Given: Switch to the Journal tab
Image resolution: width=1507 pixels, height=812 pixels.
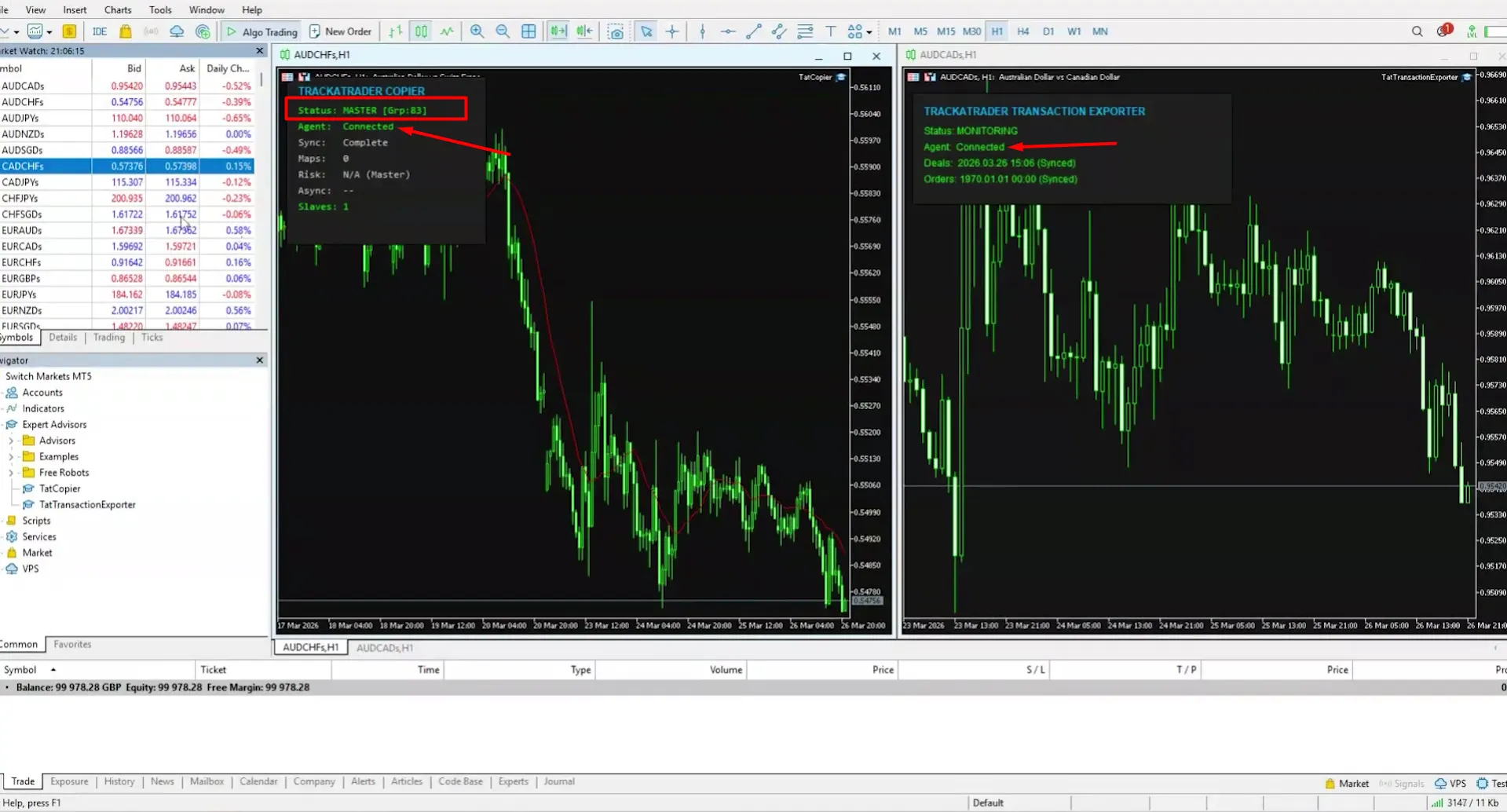Looking at the screenshot, I should click(559, 781).
